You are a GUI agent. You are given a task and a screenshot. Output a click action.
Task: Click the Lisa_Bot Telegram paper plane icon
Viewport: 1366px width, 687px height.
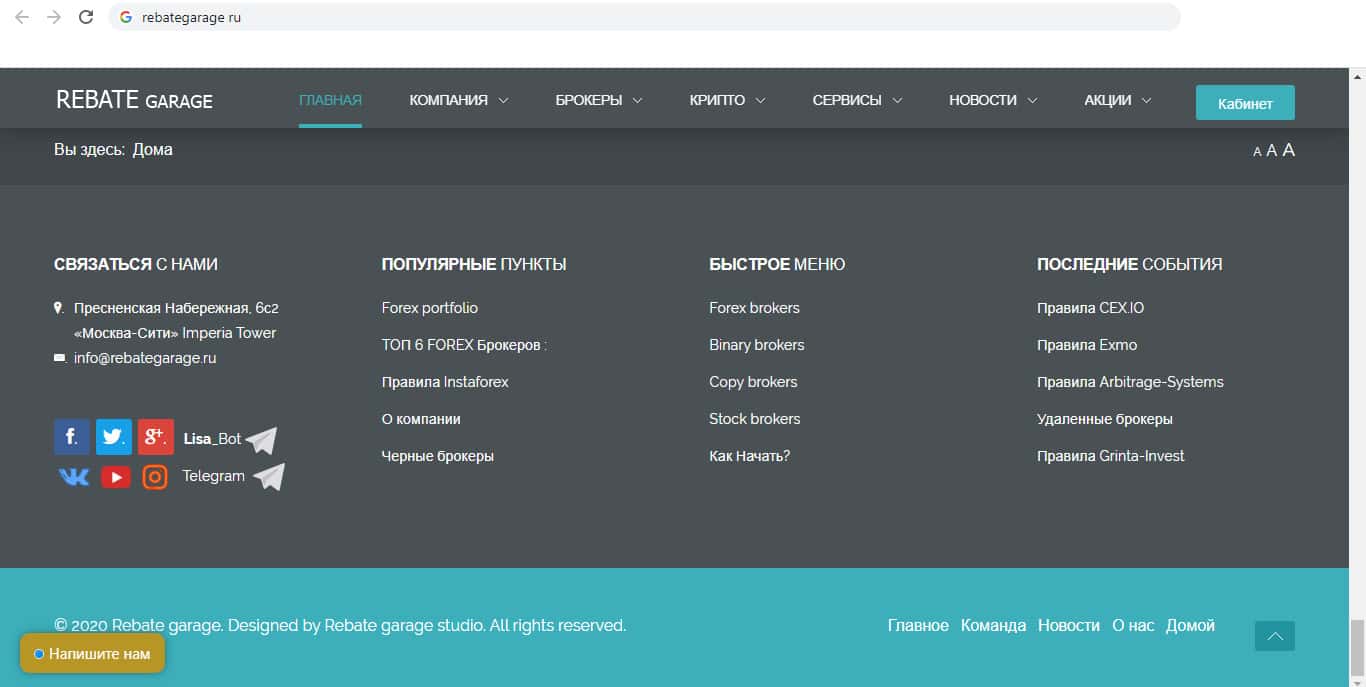tap(261, 440)
